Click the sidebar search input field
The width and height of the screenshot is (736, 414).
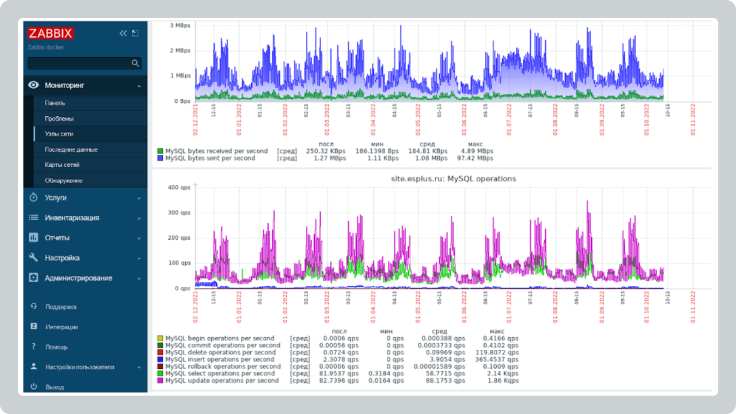point(78,63)
